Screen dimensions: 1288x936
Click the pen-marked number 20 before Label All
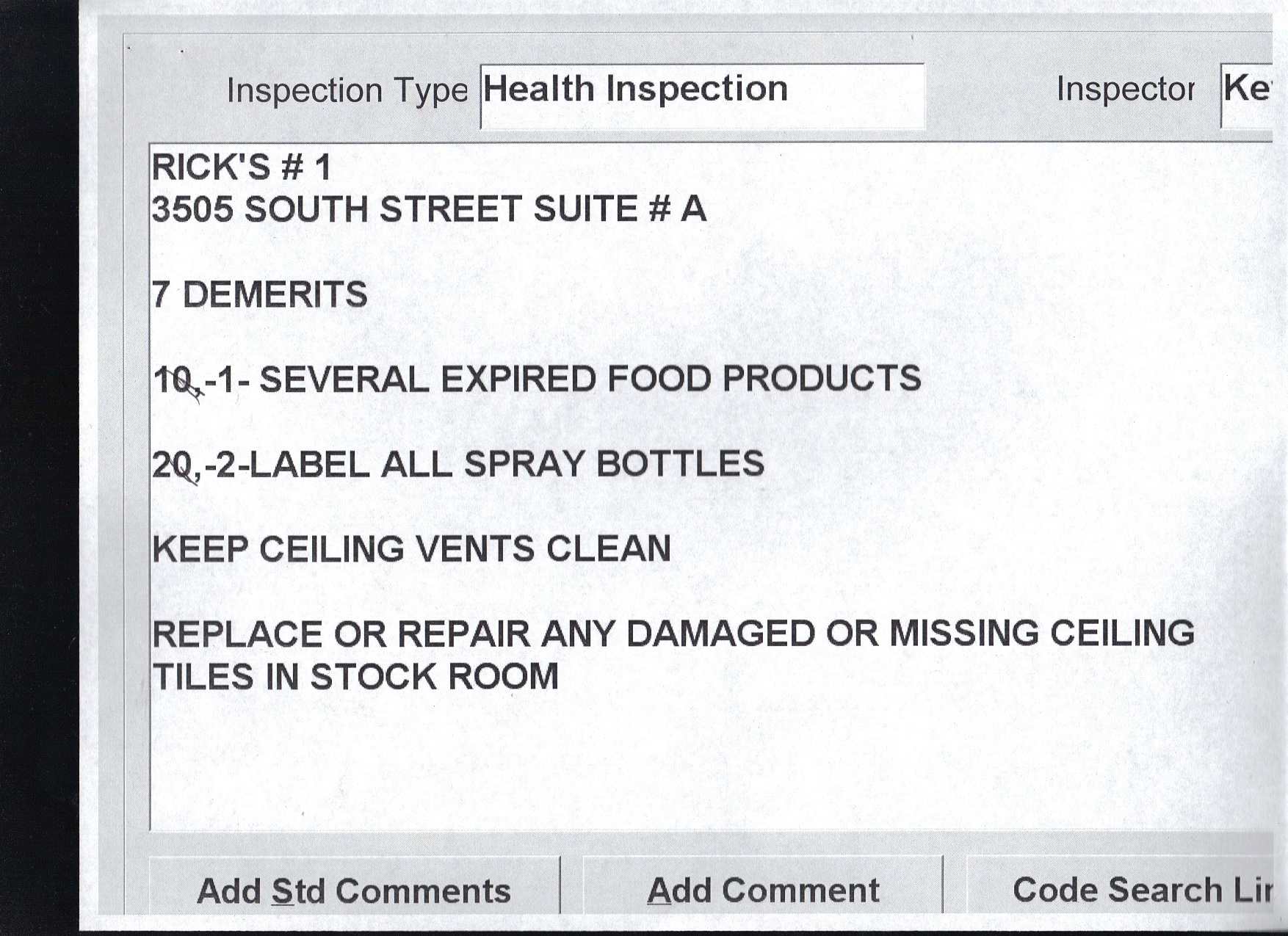173,465
